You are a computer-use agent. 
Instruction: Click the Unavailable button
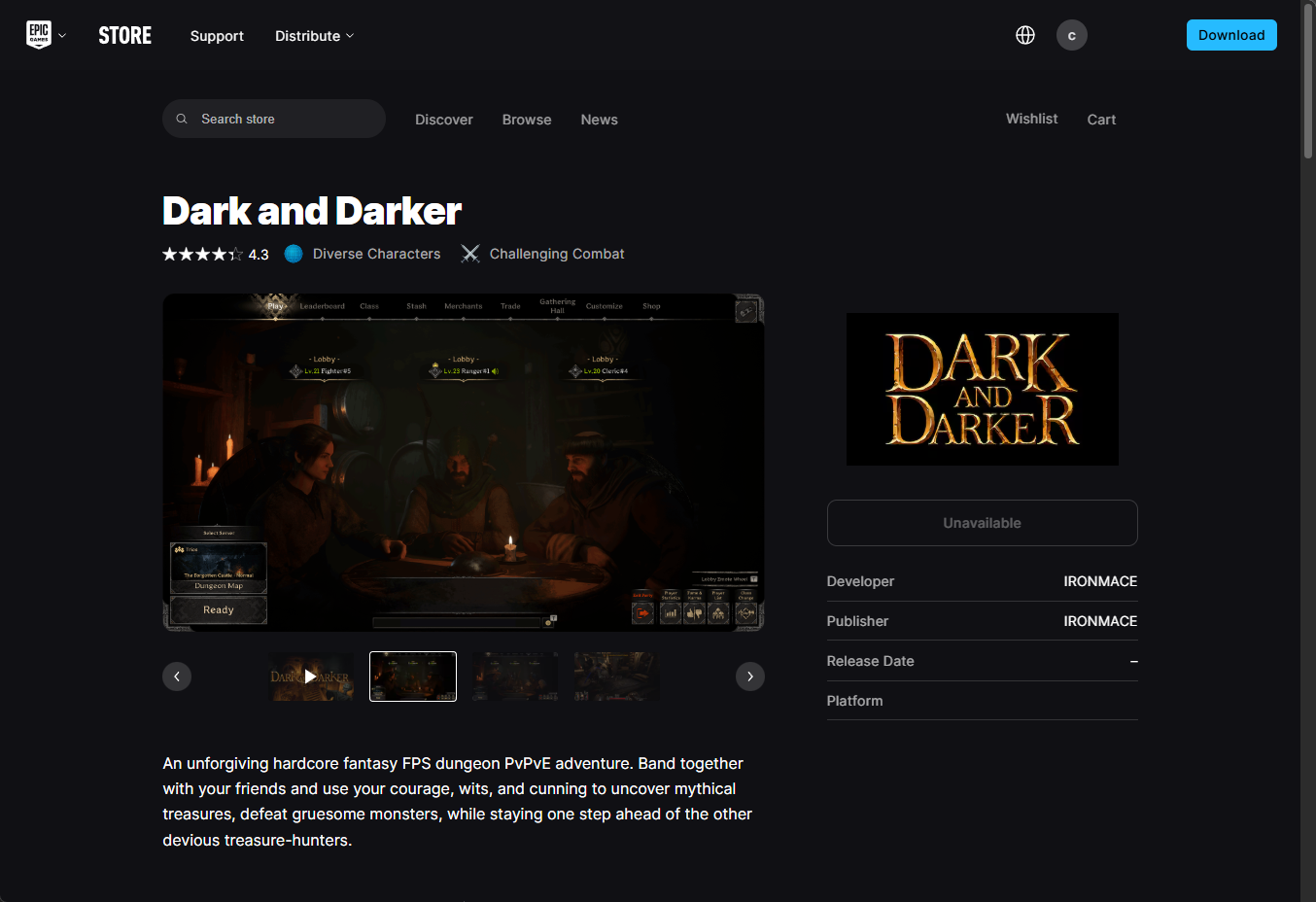(x=983, y=523)
